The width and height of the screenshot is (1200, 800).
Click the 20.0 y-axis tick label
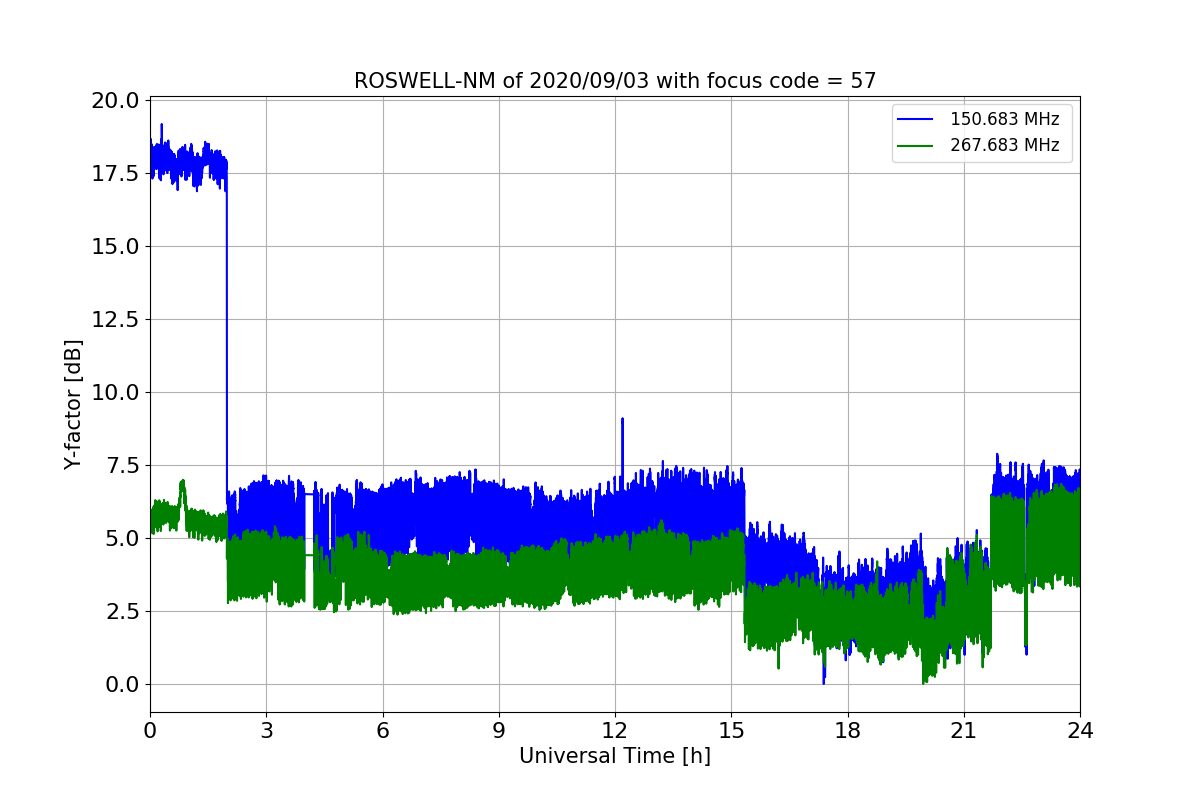click(116, 101)
